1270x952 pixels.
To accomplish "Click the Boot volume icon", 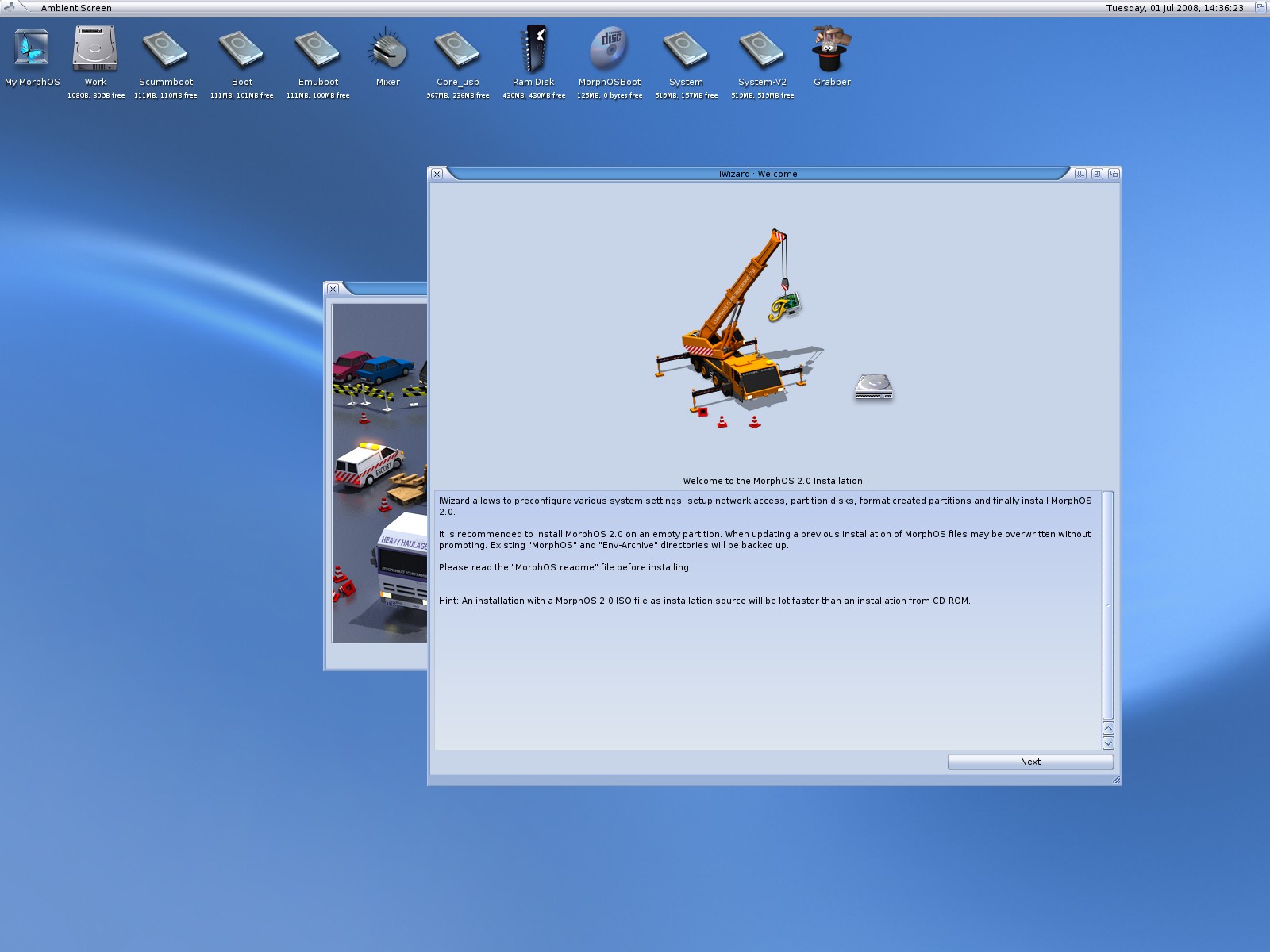I will coord(241,49).
